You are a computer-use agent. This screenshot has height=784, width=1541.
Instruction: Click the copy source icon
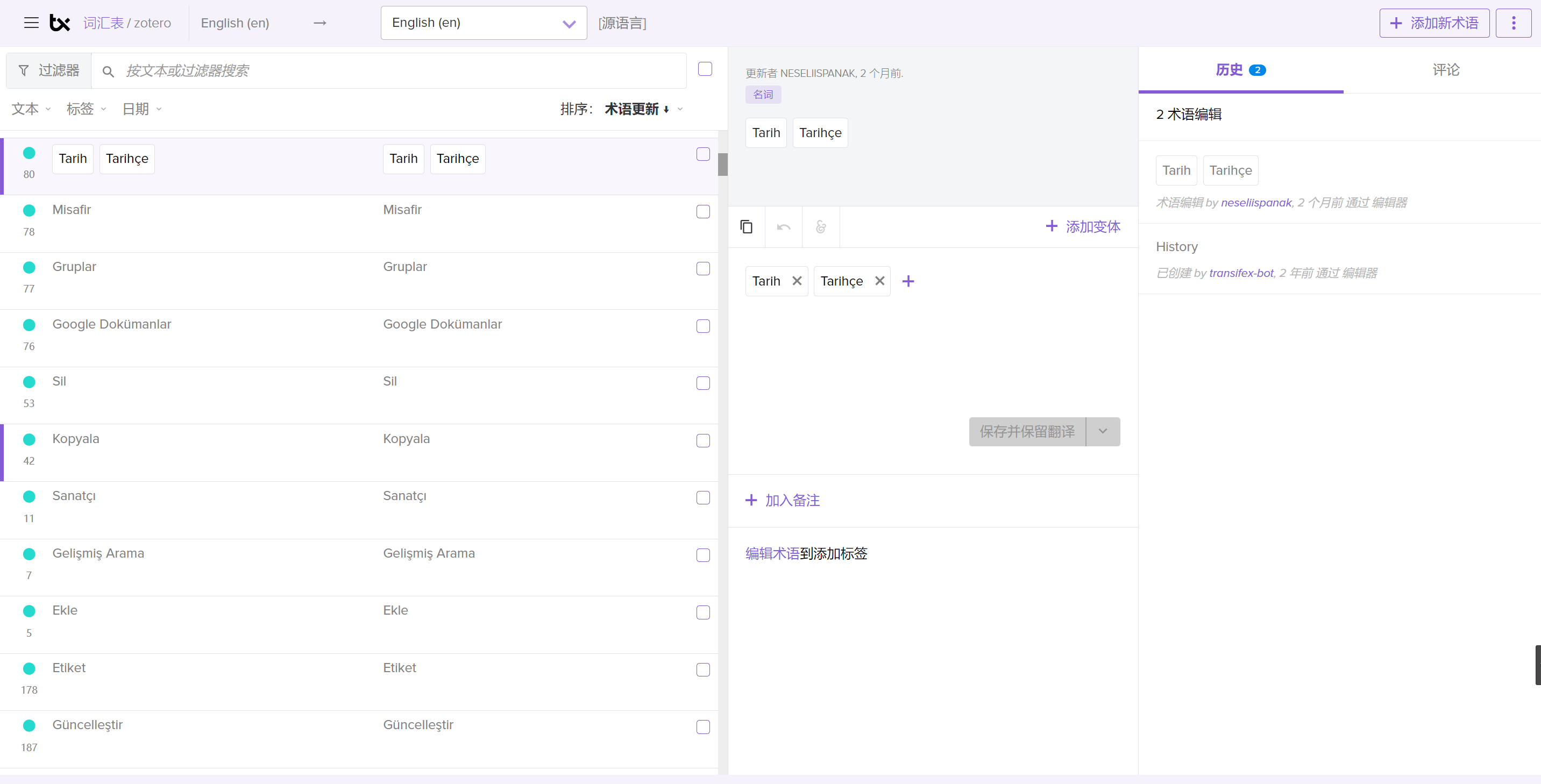[746, 226]
